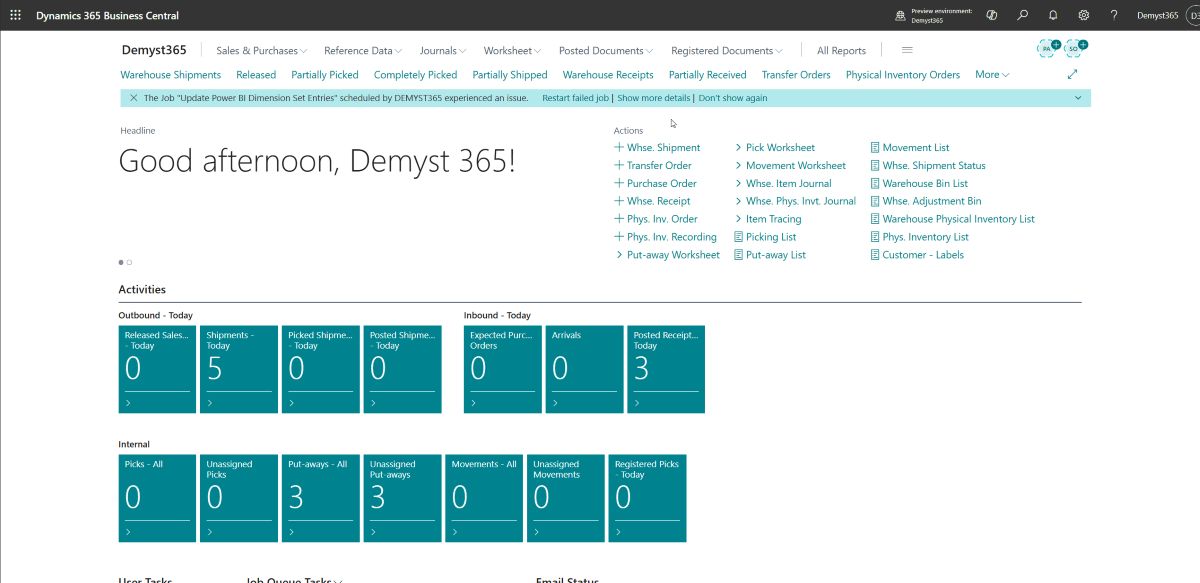
Task: Collapse the job issue notification banner chevron
Action: click(1078, 97)
